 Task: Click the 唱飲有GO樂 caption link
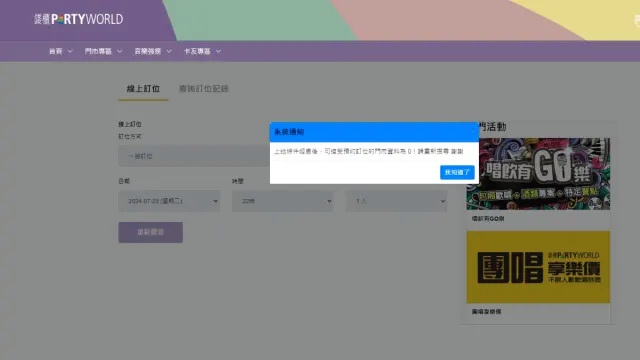coord(488,219)
